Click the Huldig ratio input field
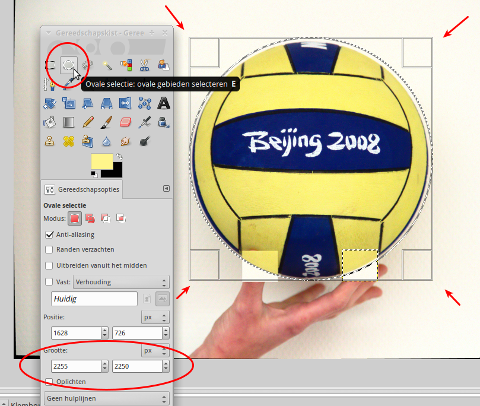480x406 pixels. [94, 299]
